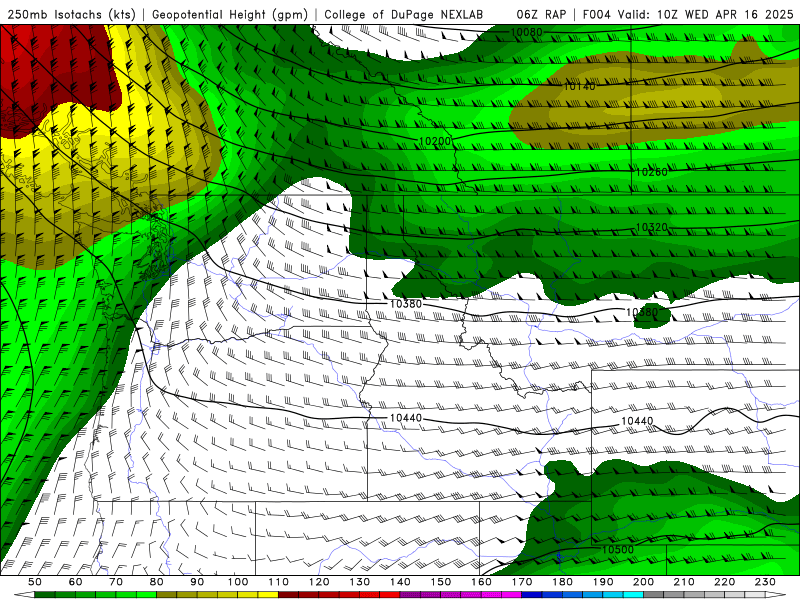Click the '06Z RAP' model run text
The height and width of the screenshot is (600, 800).
coord(541,15)
